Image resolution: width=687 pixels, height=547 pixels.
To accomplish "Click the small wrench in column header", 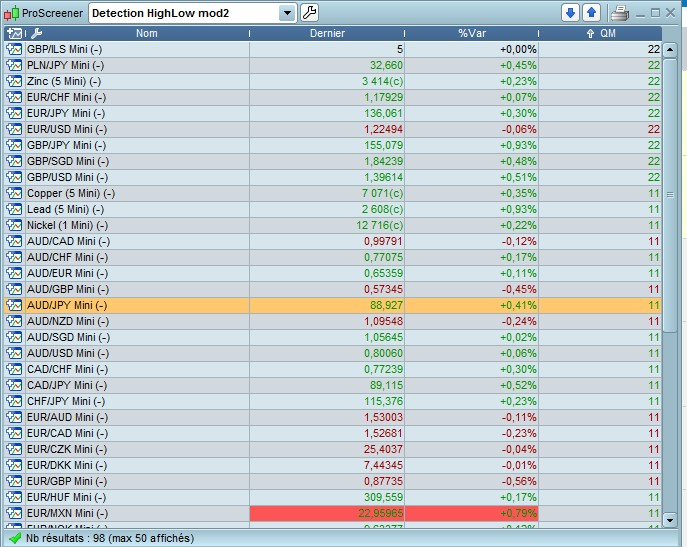I will [x=37, y=34].
